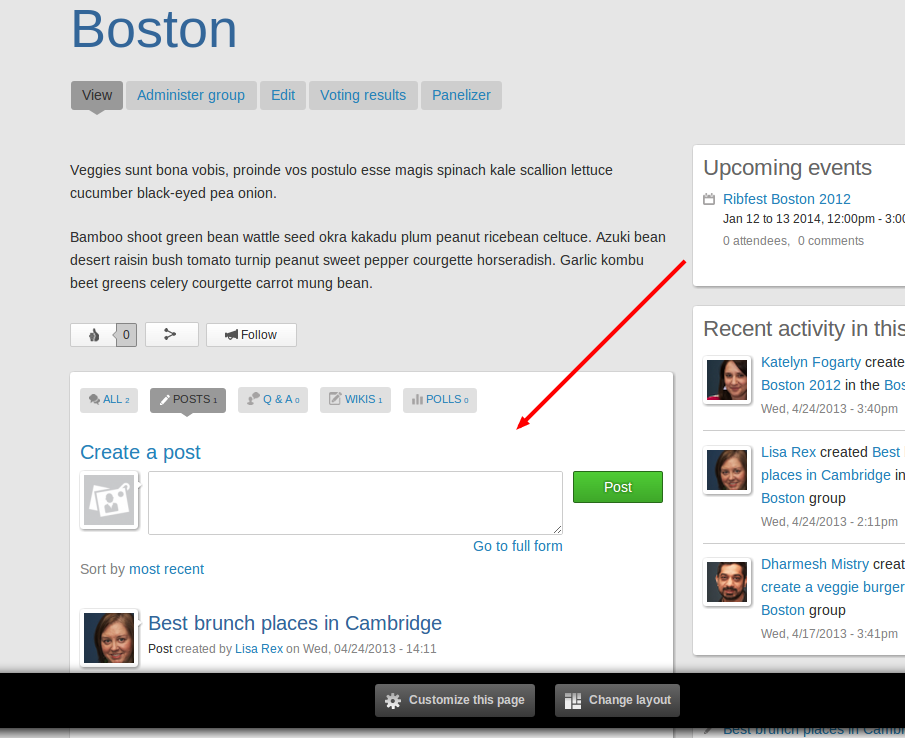The width and height of the screenshot is (905, 738).
Task: Show ALL content filter tab
Action: coord(109,400)
